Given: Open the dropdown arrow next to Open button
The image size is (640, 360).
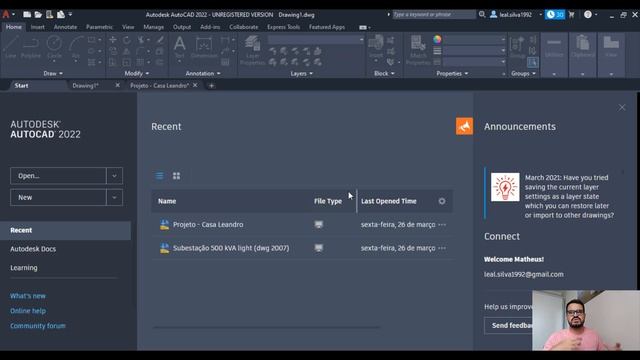Looking at the screenshot, I should point(114,176).
